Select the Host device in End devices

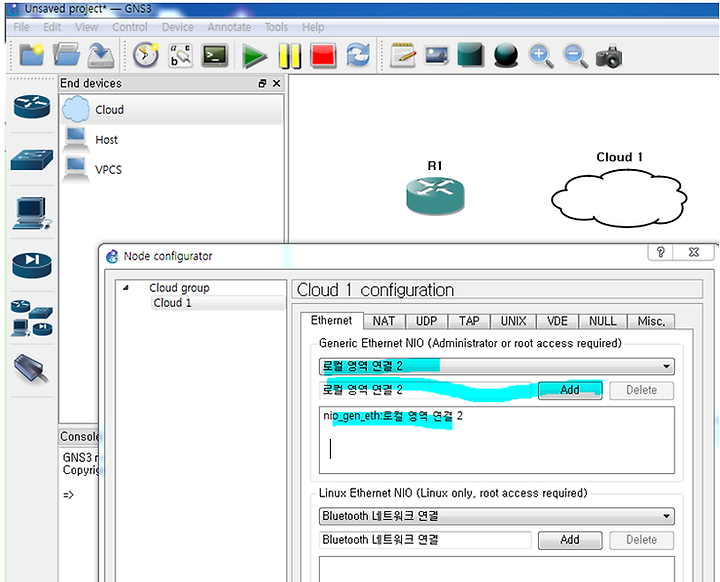click(171, 139)
